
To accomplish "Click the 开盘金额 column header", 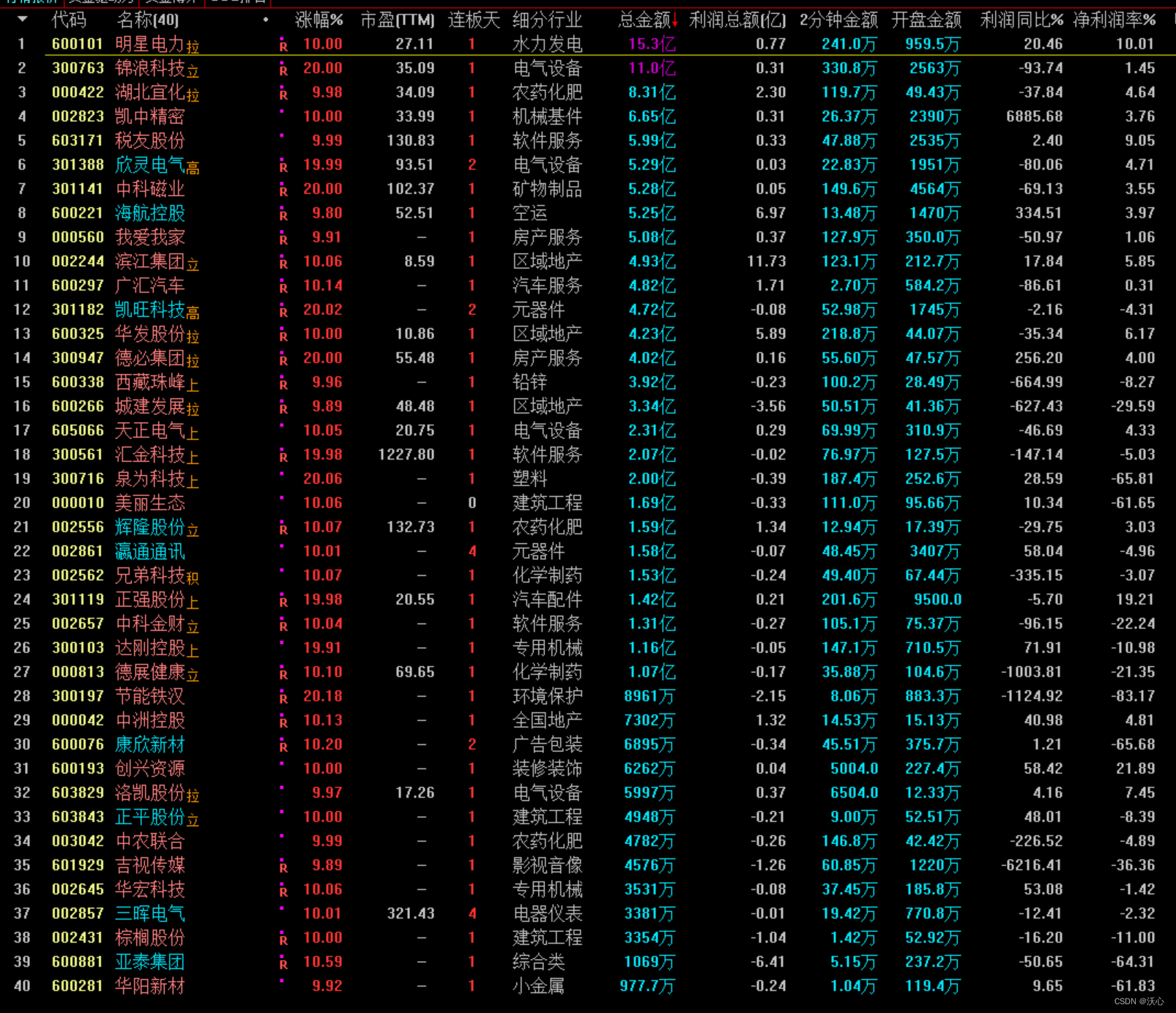I will click(926, 20).
